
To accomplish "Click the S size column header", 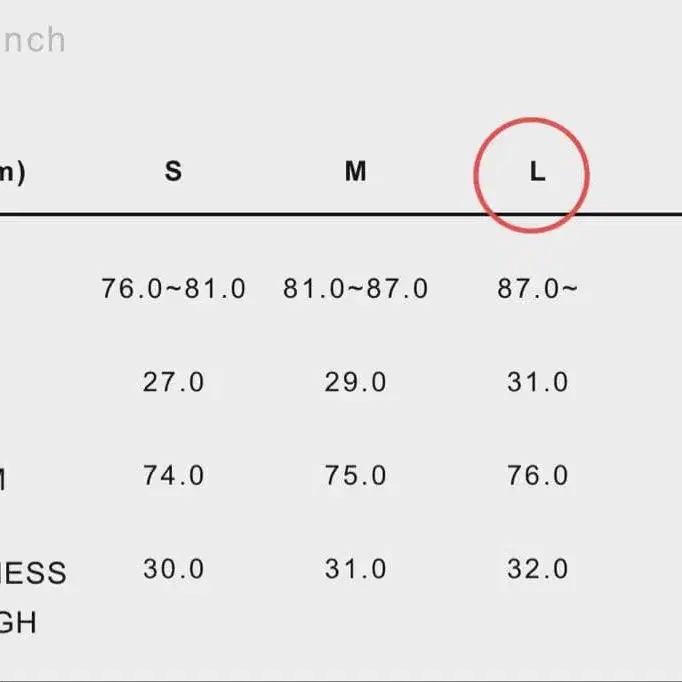I will (x=173, y=172).
